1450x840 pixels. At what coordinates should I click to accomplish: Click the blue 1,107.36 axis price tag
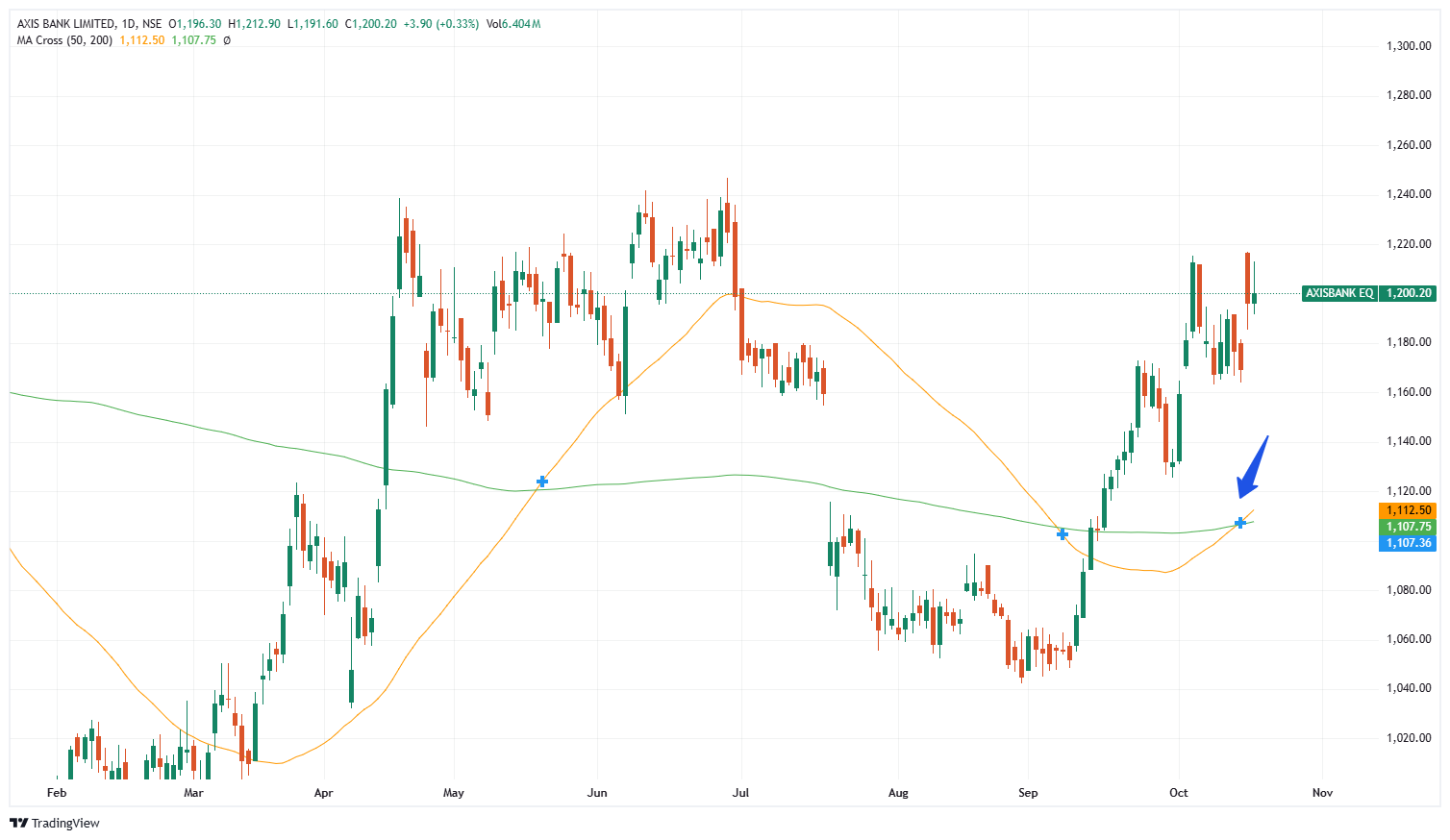[x=1408, y=543]
